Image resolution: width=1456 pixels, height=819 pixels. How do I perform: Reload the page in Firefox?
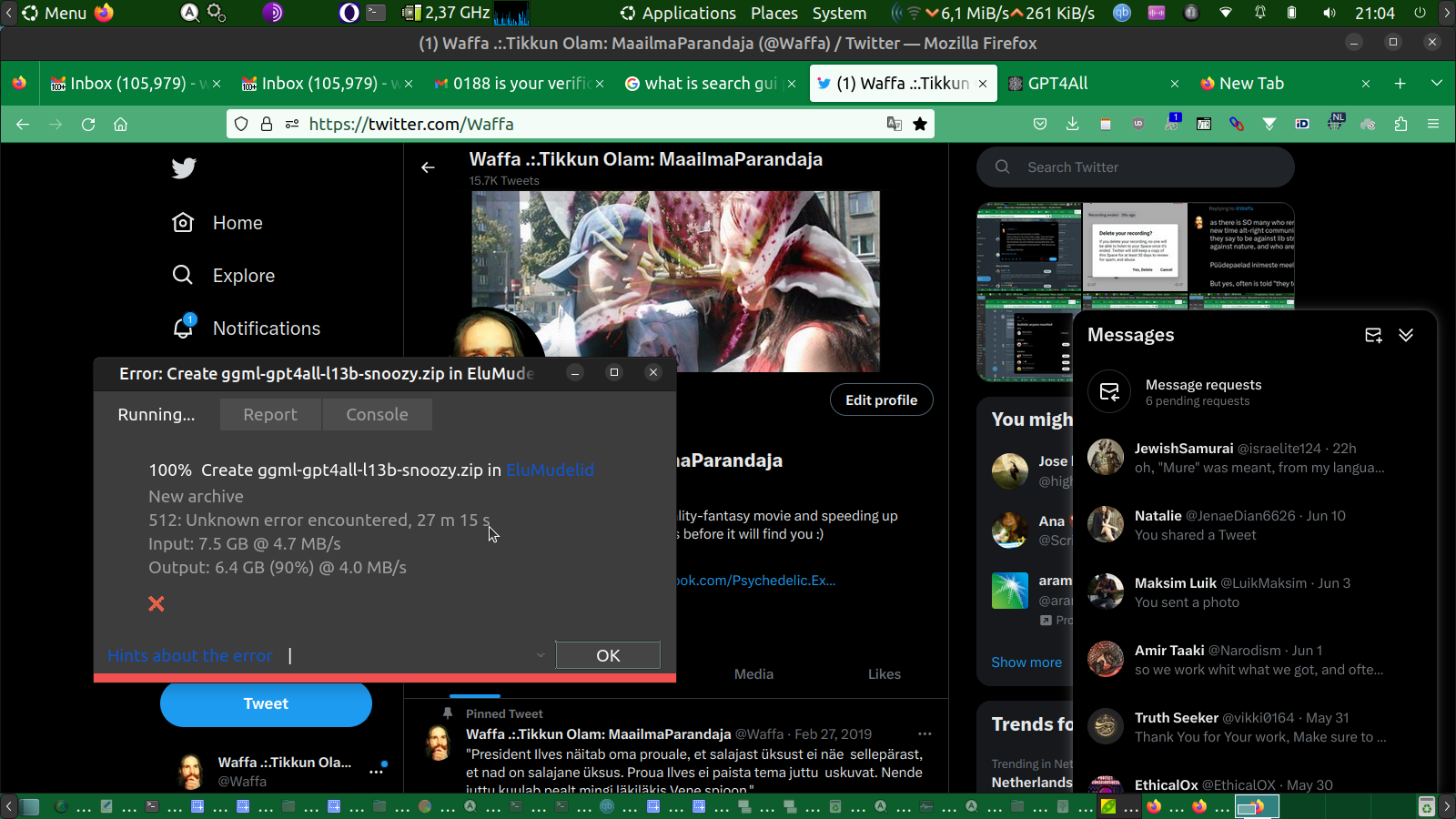pos(88,124)
